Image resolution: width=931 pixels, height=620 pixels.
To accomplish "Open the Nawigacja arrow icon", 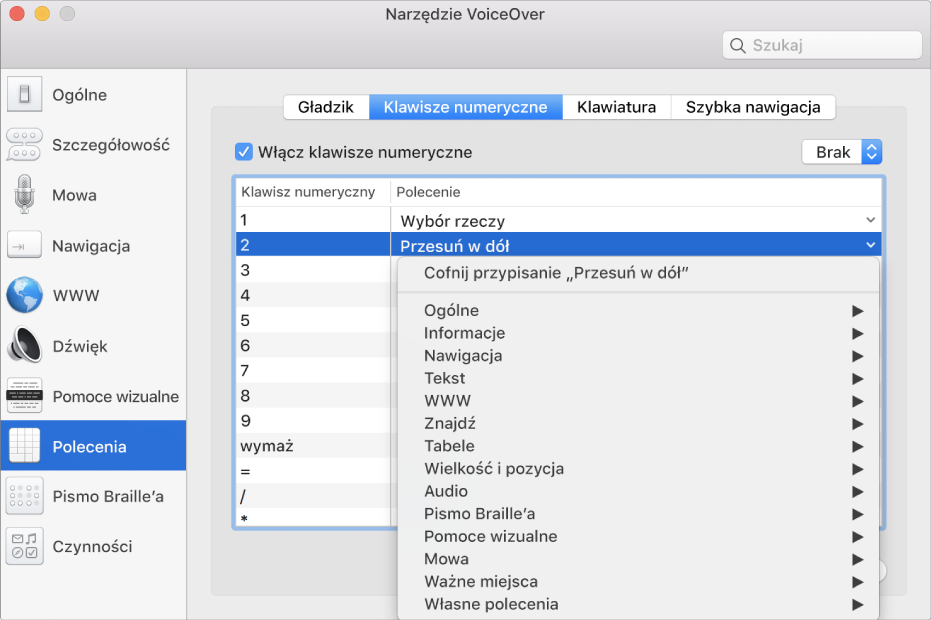I will 24,246.
